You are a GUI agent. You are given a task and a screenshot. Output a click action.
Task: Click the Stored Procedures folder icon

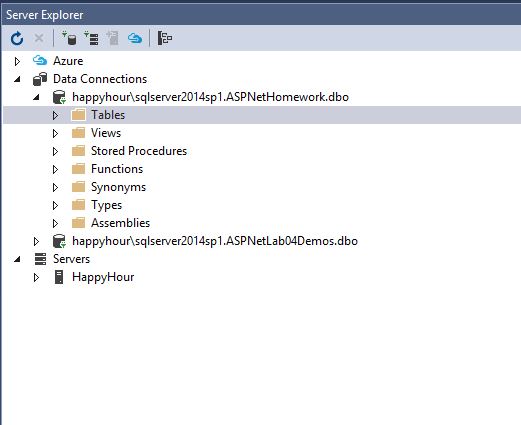point(78,151)
